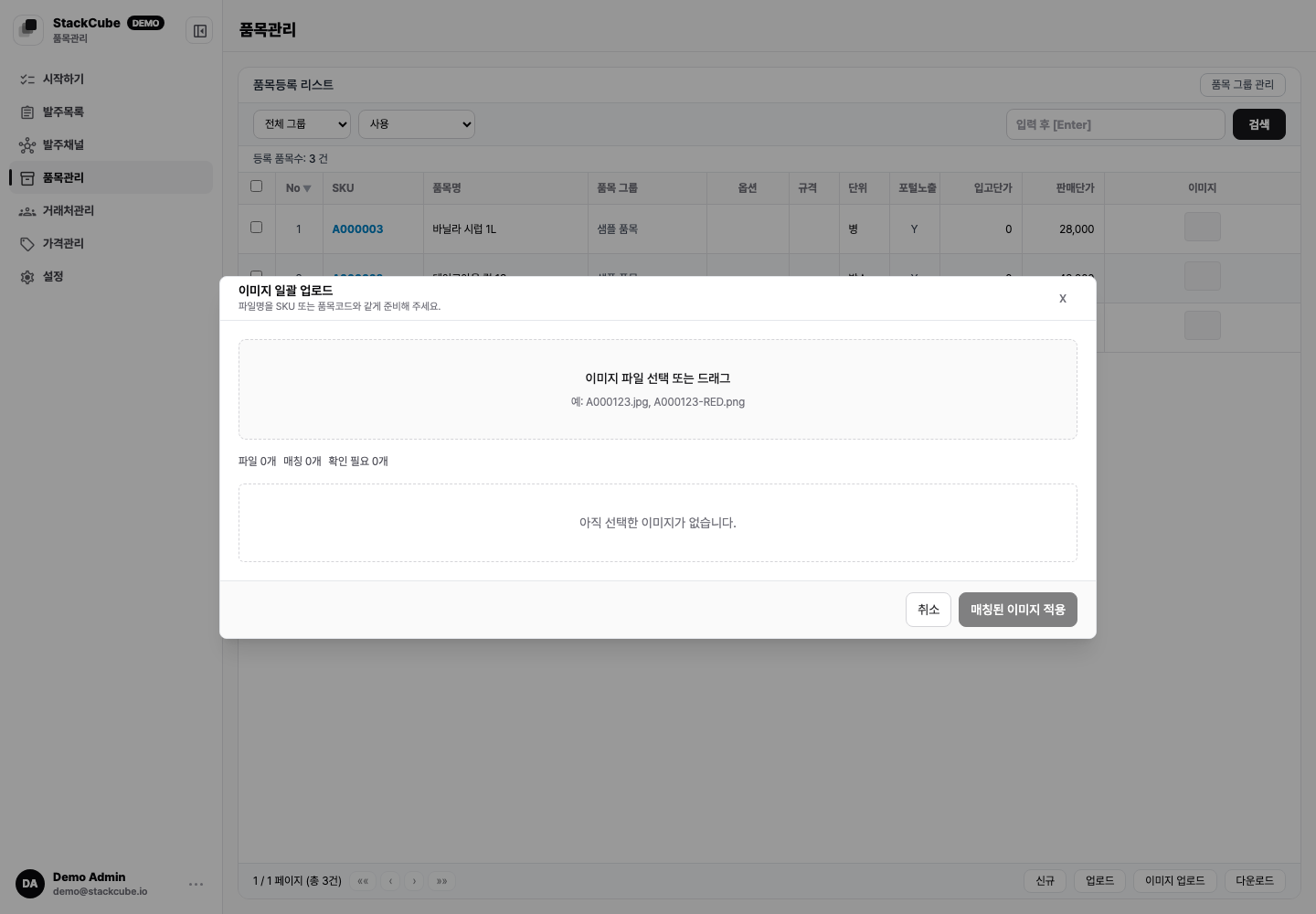
Task: Go to previous page arrow
Action: (390, 881)
